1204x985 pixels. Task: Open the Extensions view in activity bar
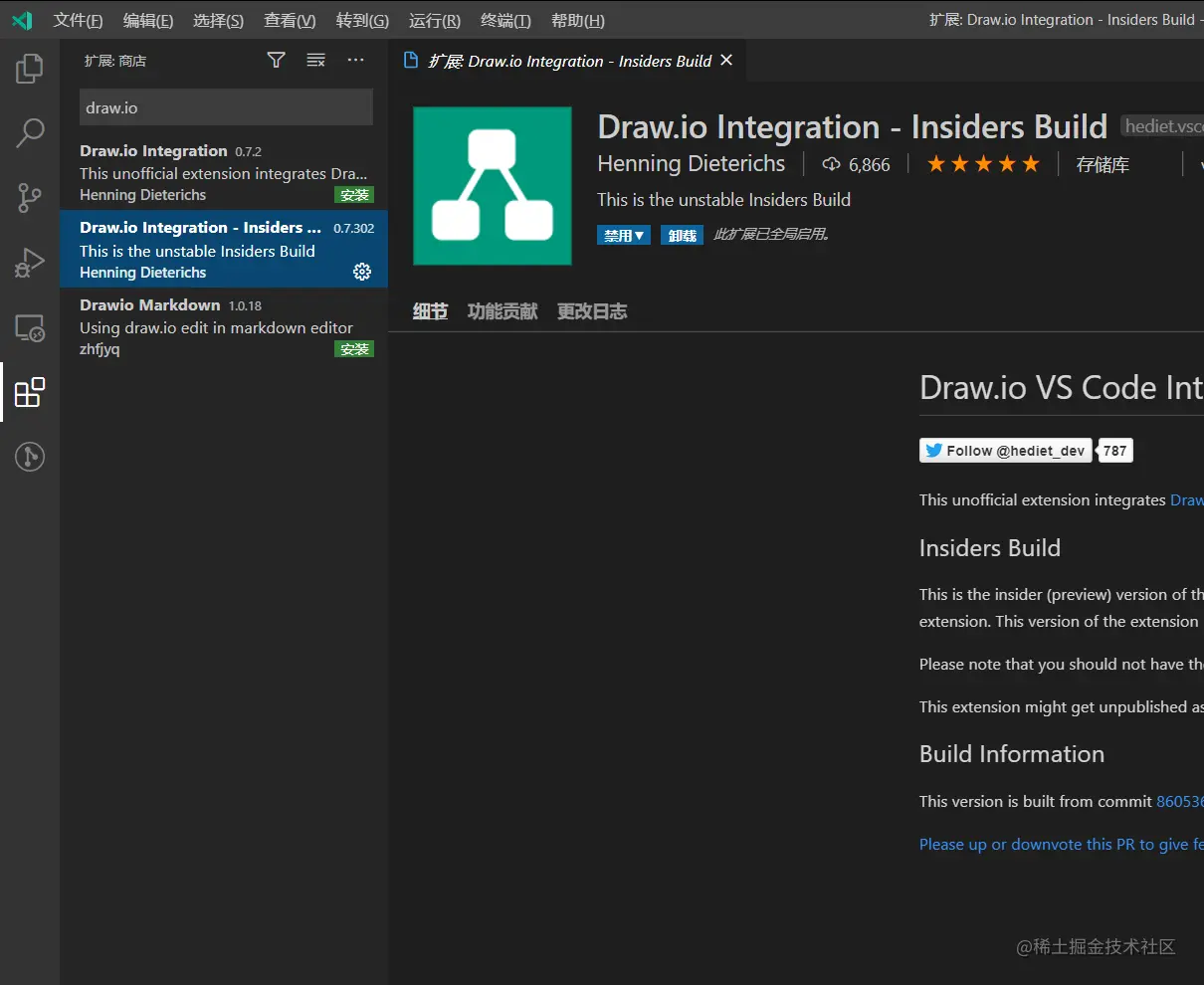click(x=30, y=392)
